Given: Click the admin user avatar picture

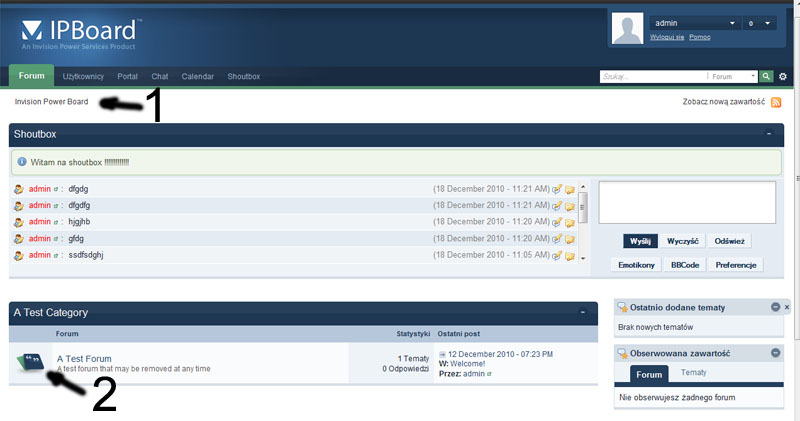Looking at the screenshot, I should (626, 29).
